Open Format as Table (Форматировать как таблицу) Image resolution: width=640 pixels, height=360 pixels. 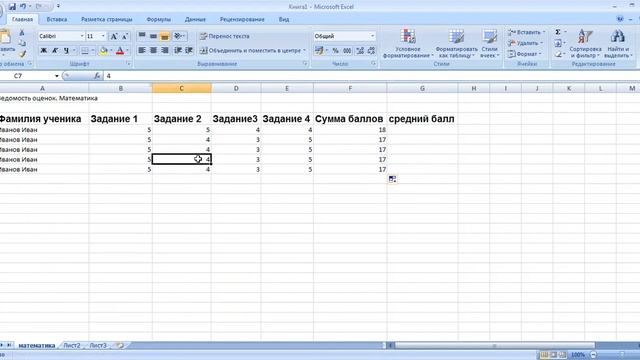[x=456, y=43]
